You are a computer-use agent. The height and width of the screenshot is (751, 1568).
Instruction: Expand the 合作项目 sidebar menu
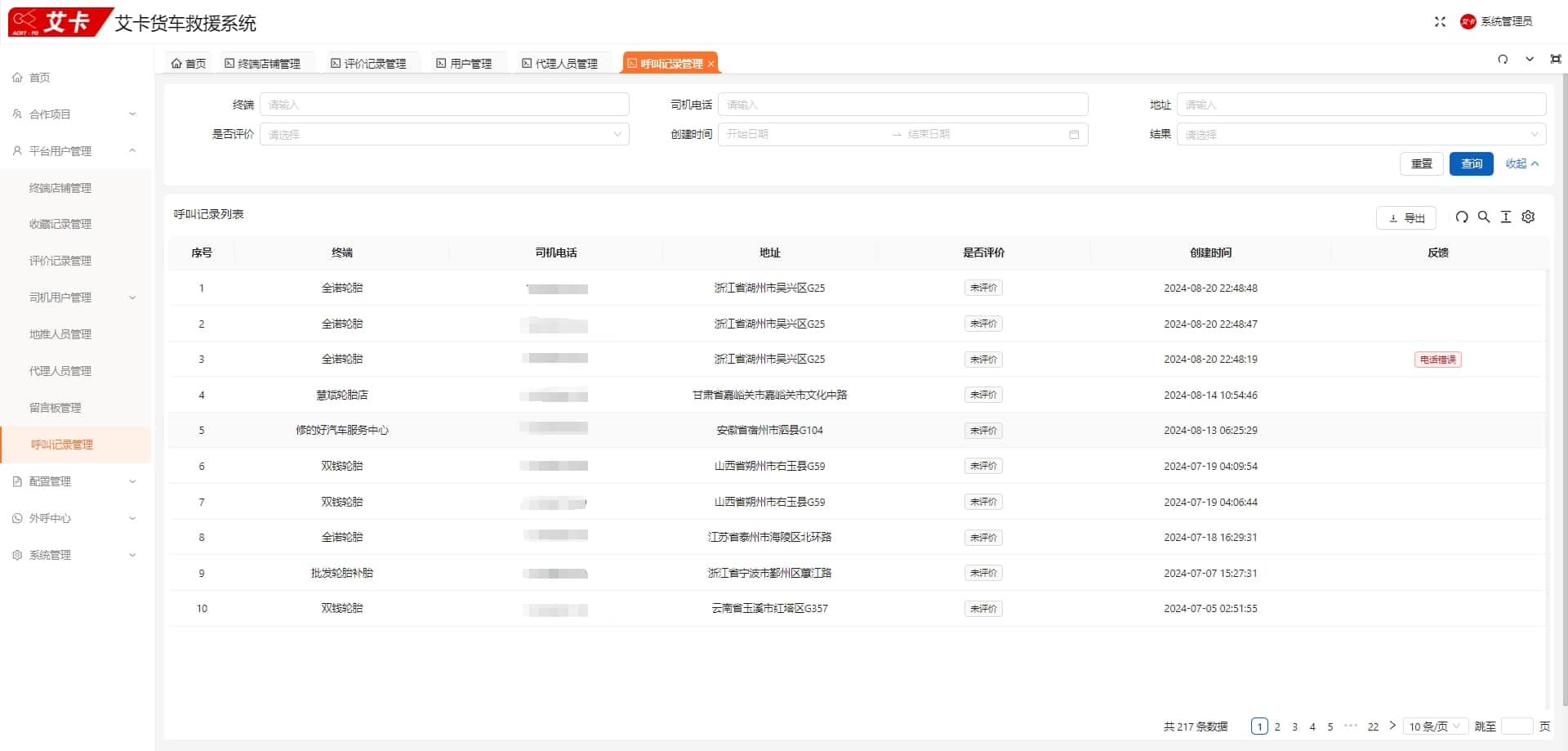(x=132, y=114)
